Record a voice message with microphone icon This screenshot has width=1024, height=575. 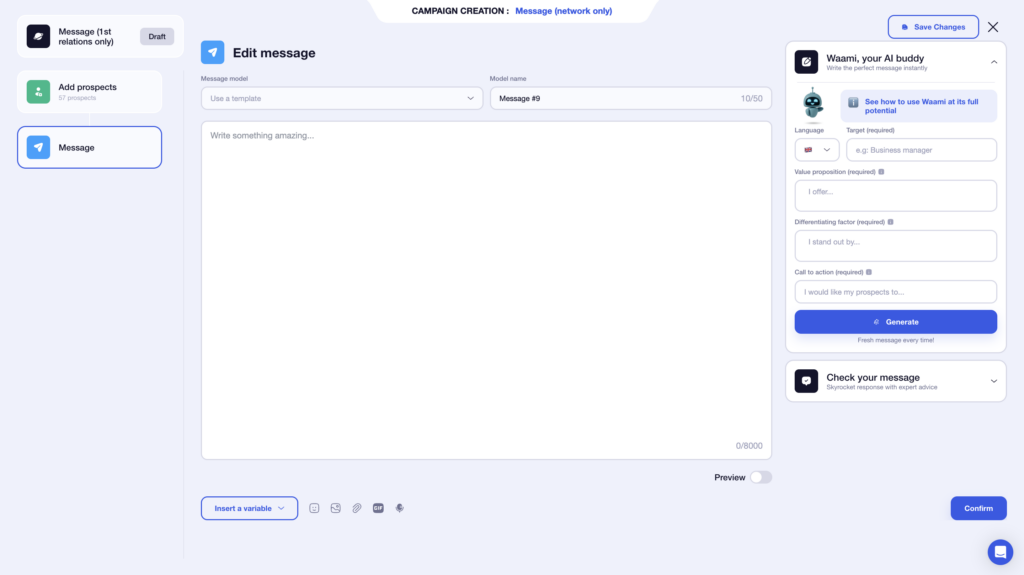(400, 508)
